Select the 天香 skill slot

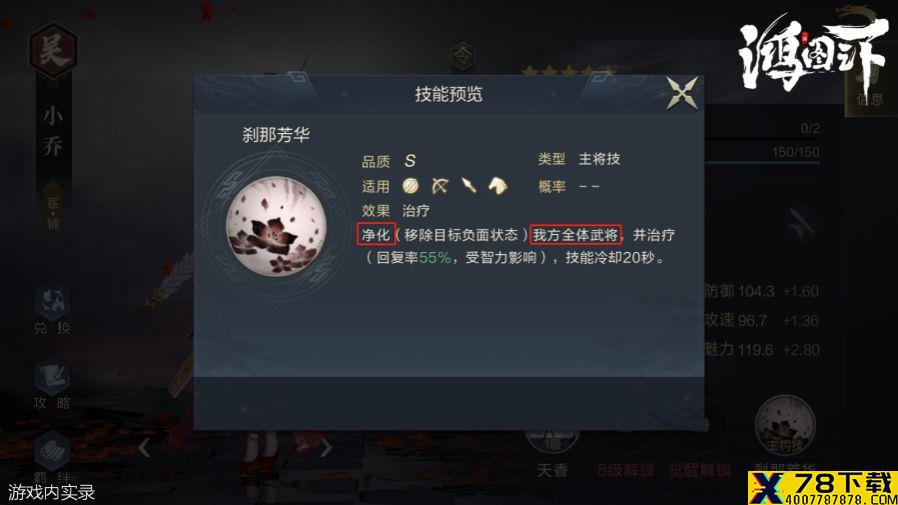[552, 452]
